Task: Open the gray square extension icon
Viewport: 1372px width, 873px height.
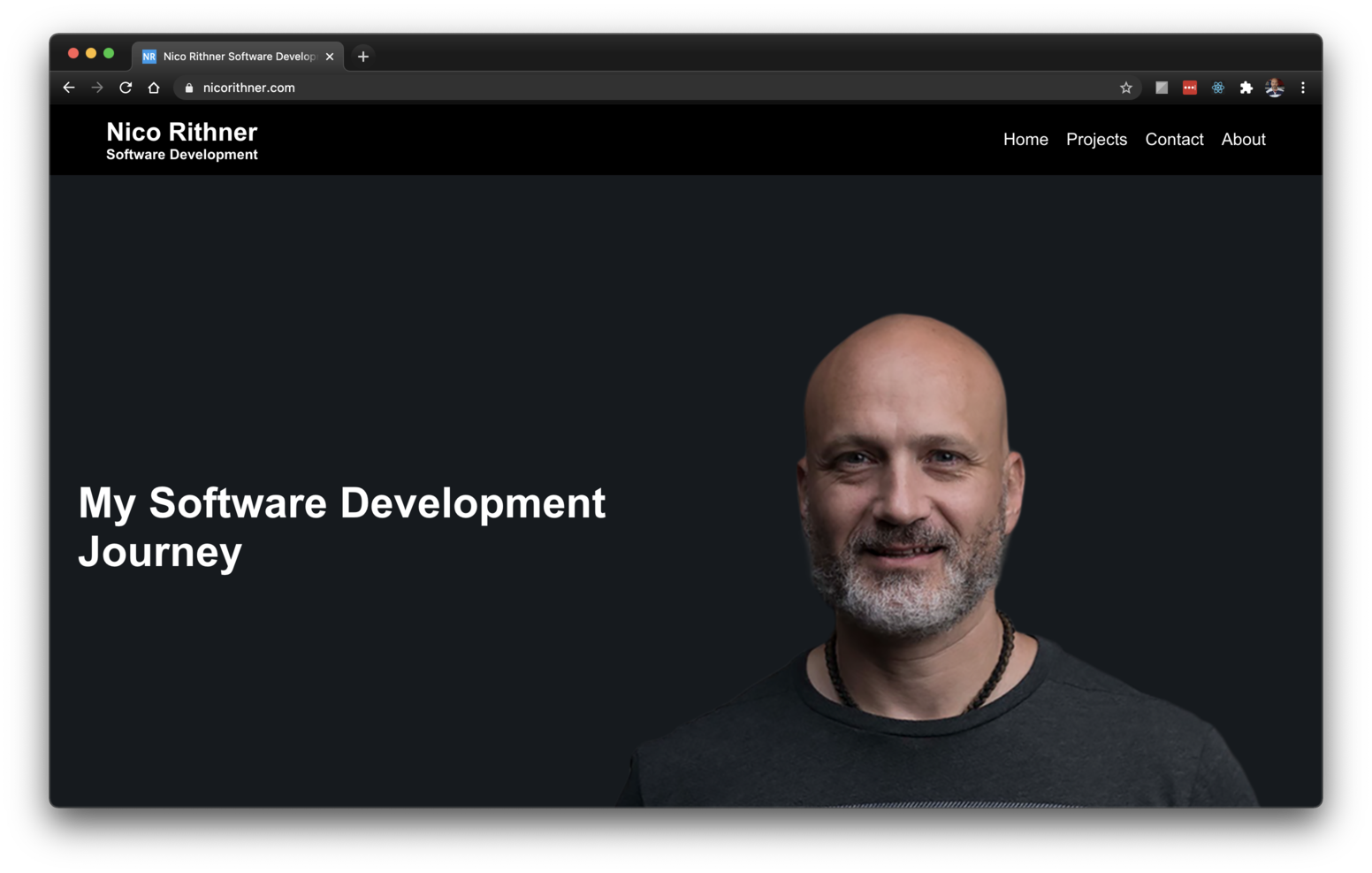Action: pyautogui.click(x=1161, y=87)
